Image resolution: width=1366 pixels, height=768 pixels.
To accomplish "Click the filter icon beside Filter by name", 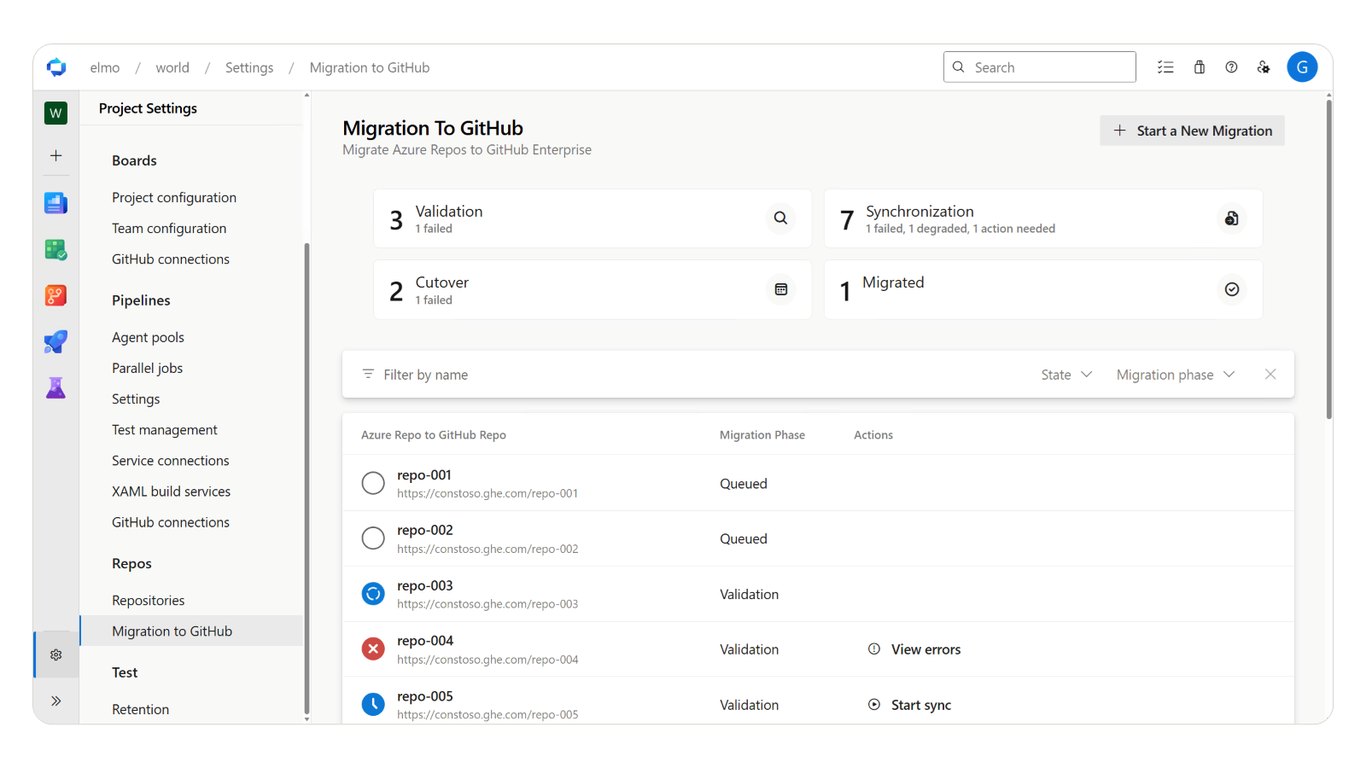I will 368,374.
